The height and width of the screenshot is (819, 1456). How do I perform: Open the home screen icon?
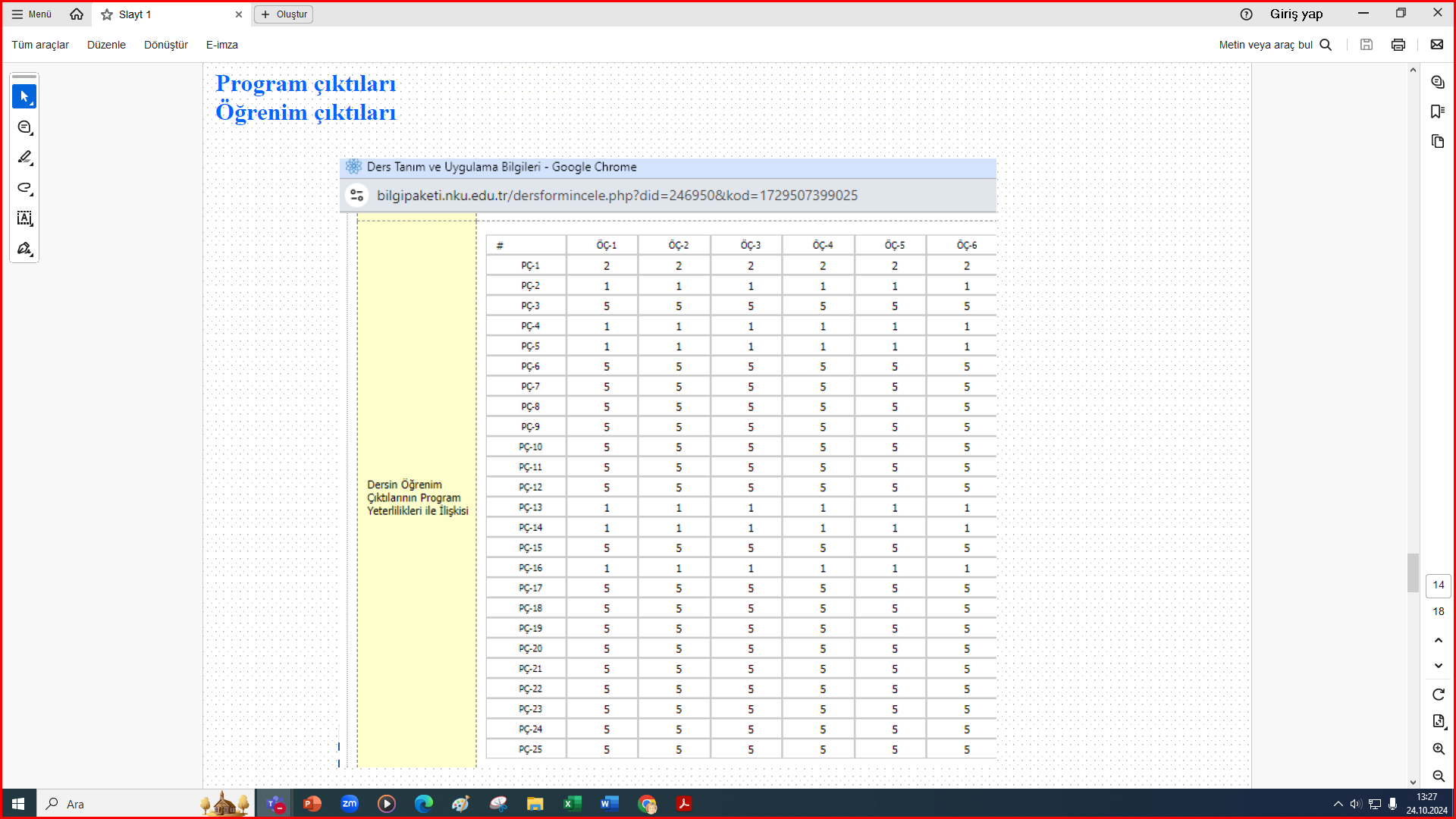[x=77, y=14]
